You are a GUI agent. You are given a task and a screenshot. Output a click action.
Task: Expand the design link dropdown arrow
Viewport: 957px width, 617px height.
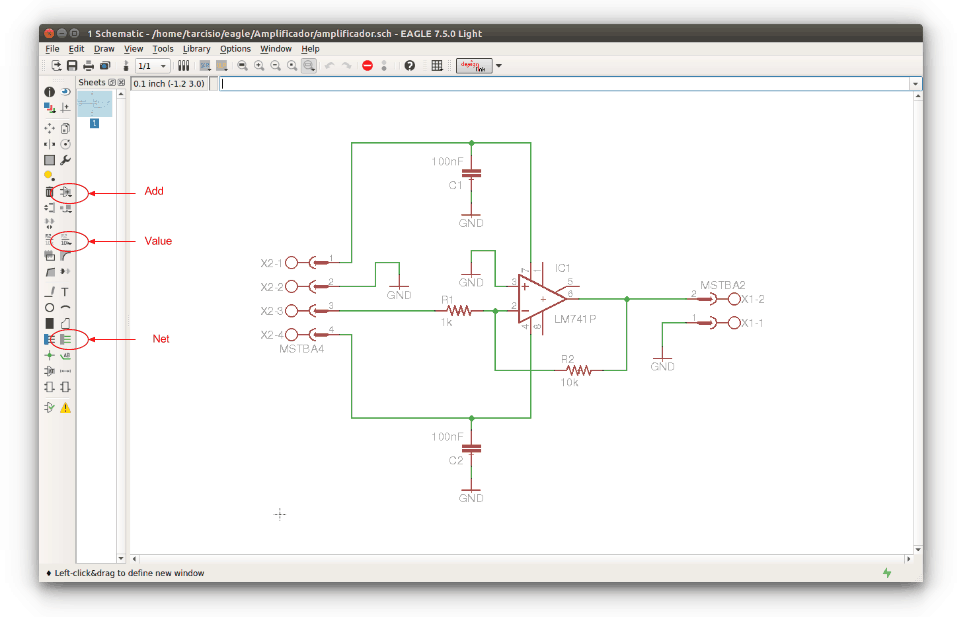(499, 66)
